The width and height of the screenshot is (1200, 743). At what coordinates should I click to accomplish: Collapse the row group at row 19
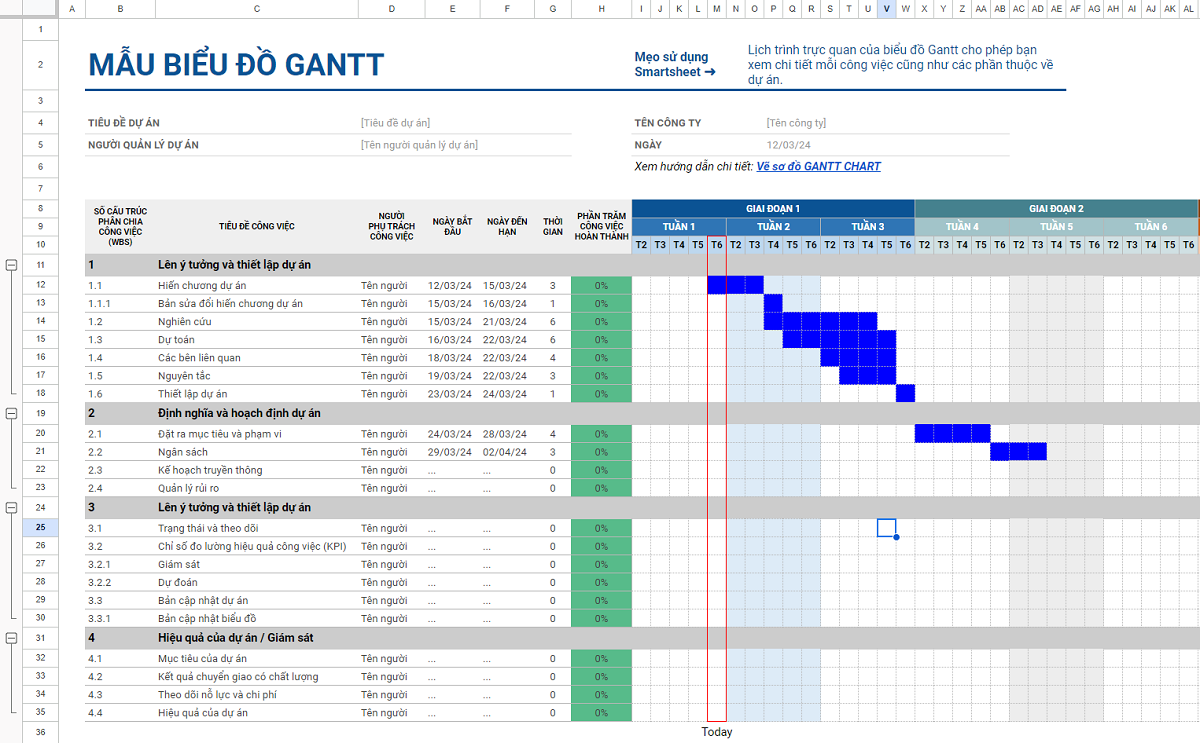point(12,413)
